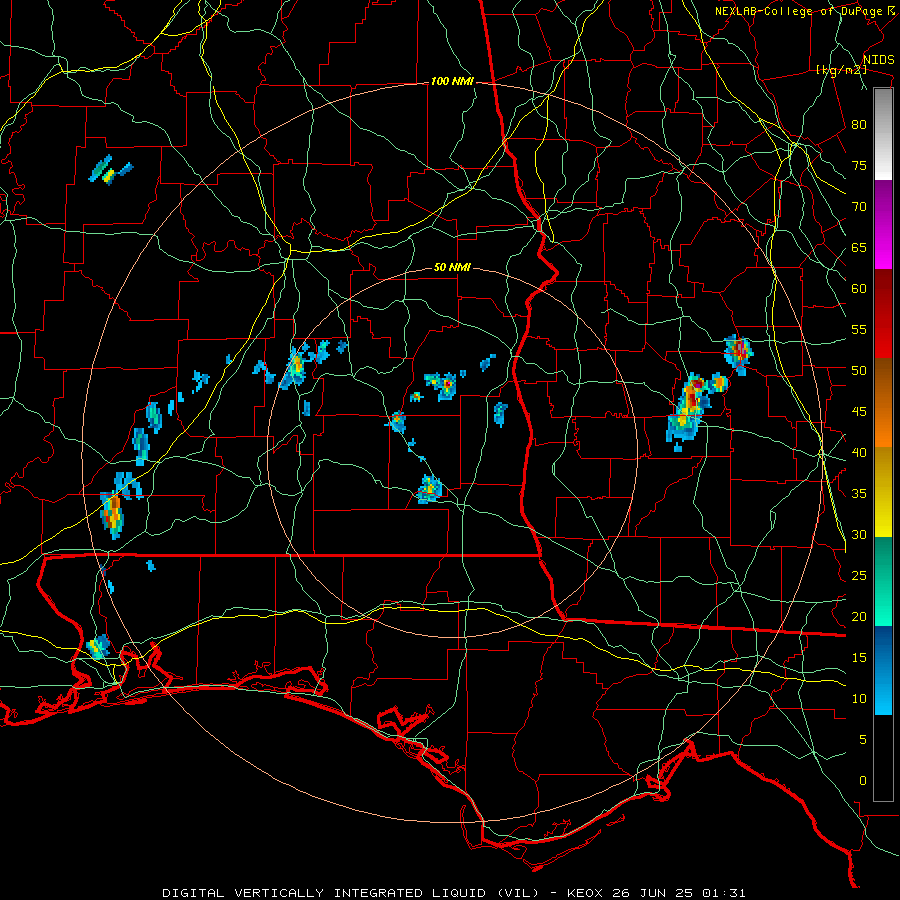
Task: Click the 20 value on the color scale
Action: tap(859, 617)
